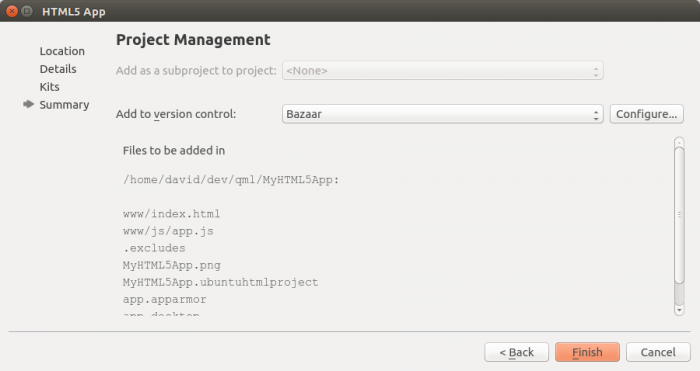Select the Summary wizard step

[64, 104]
